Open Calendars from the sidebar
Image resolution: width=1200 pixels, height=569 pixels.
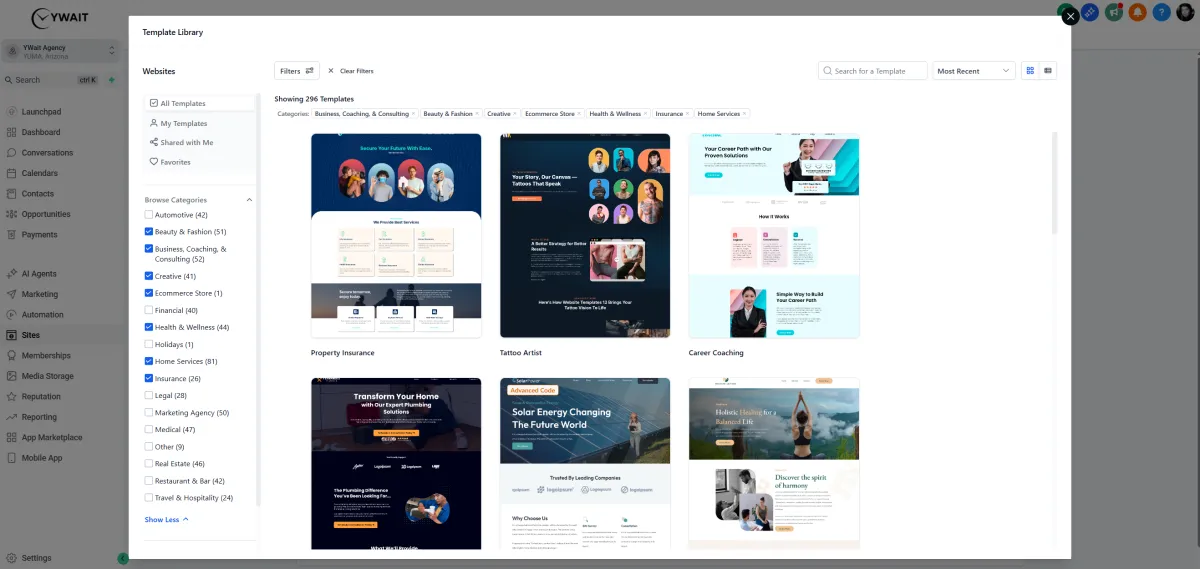tap(40, 173)
